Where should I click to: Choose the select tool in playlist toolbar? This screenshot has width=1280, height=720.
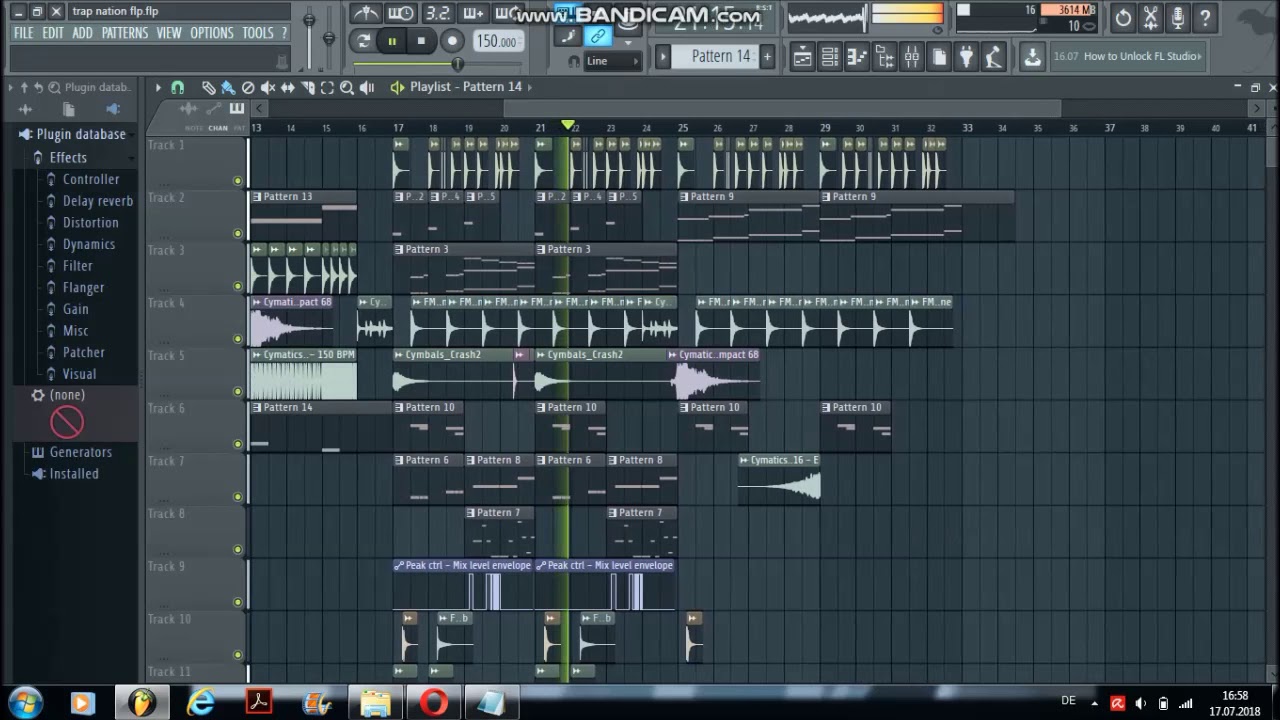coord(327,87)
